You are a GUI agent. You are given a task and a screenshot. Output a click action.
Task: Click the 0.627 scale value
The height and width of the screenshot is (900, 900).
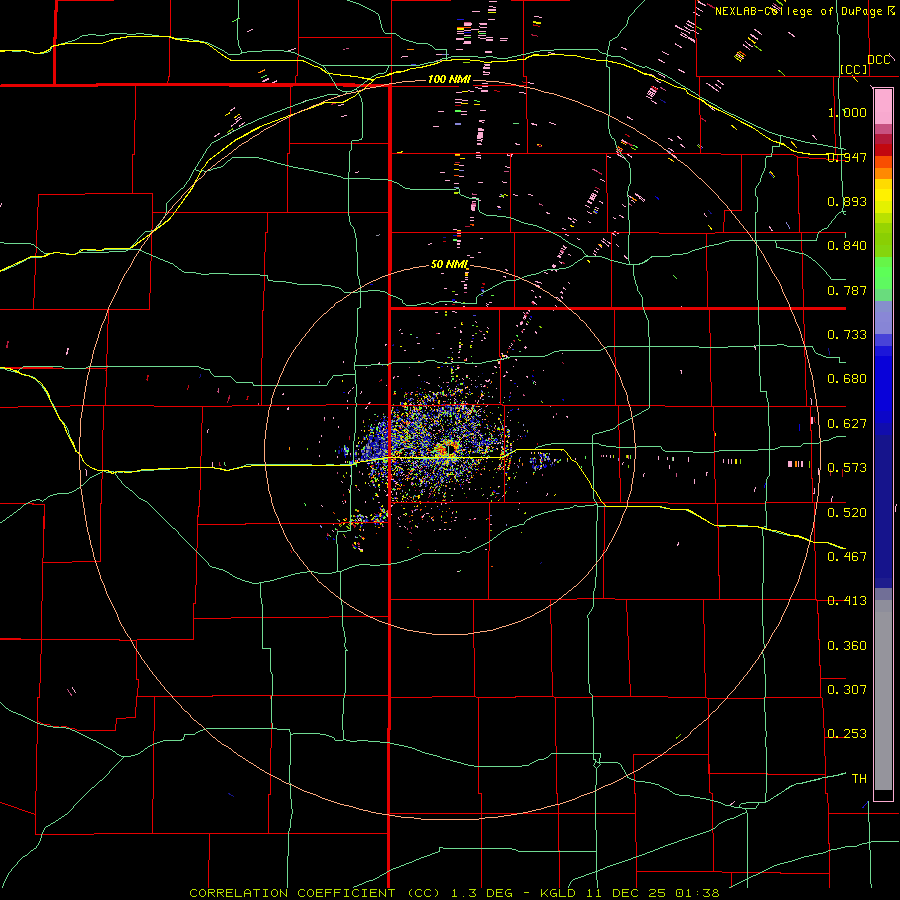click(847, 424)
